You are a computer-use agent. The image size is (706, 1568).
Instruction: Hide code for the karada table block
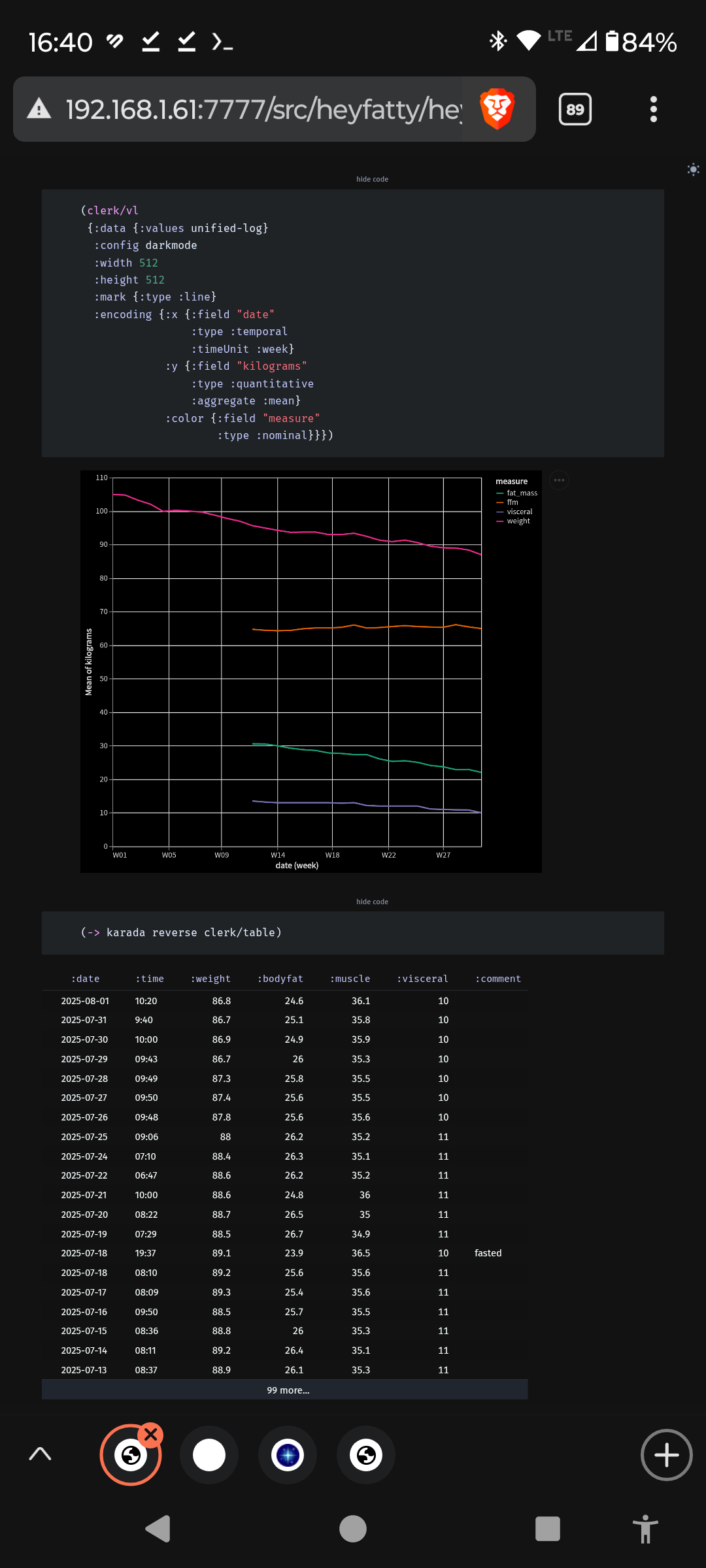pyautogui.click(x=372, y=902)
